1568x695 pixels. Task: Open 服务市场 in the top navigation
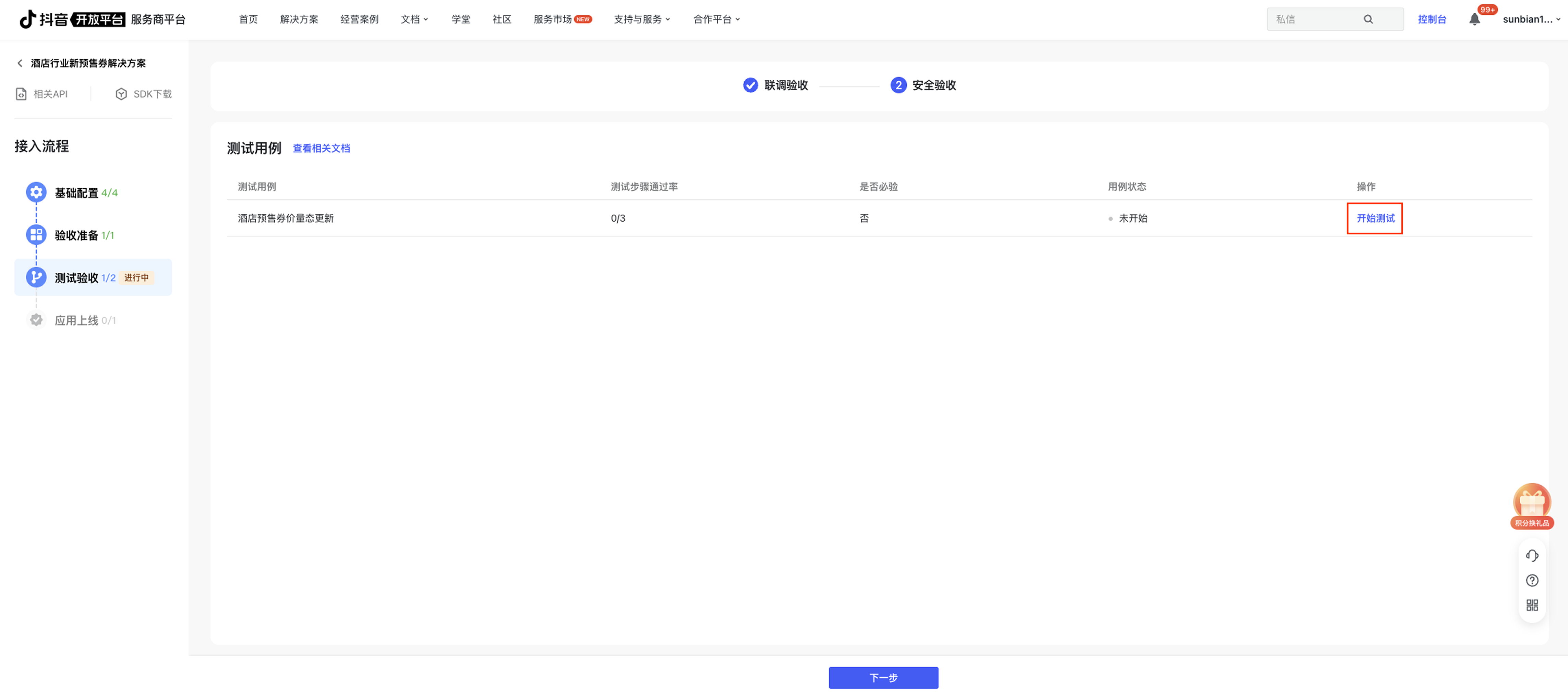[552, 20]
